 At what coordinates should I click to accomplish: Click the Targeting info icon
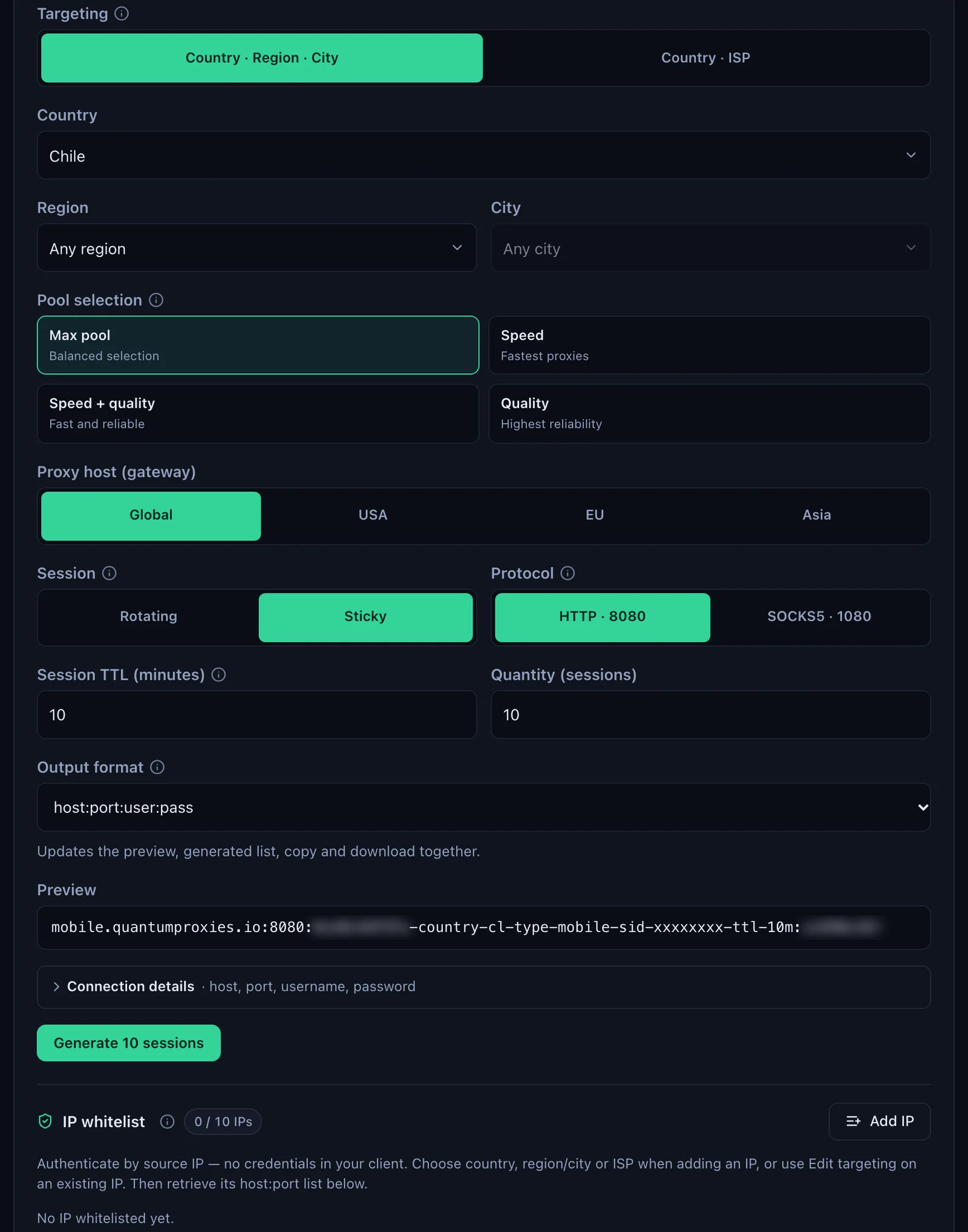[x=122, y=13]
